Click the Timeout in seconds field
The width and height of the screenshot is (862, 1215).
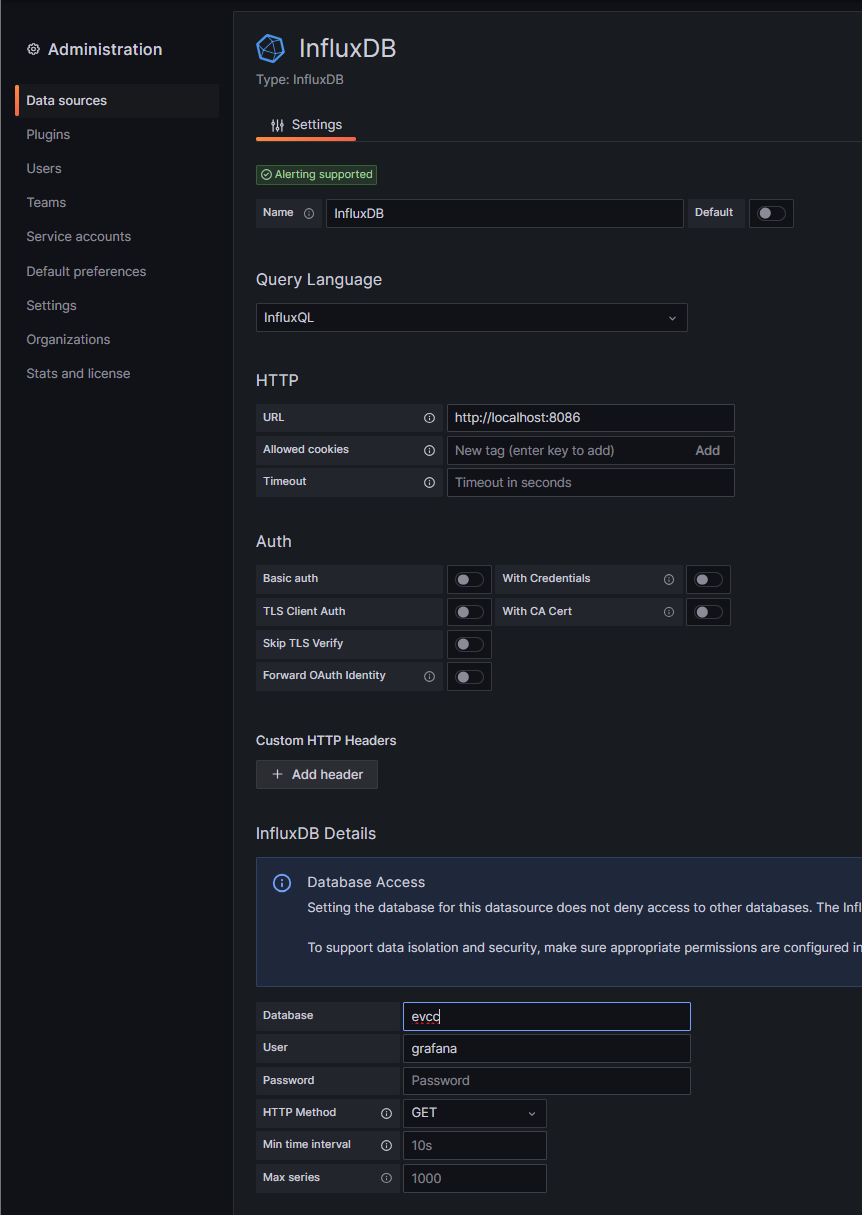pyautogui.click(x=591, y=482)
